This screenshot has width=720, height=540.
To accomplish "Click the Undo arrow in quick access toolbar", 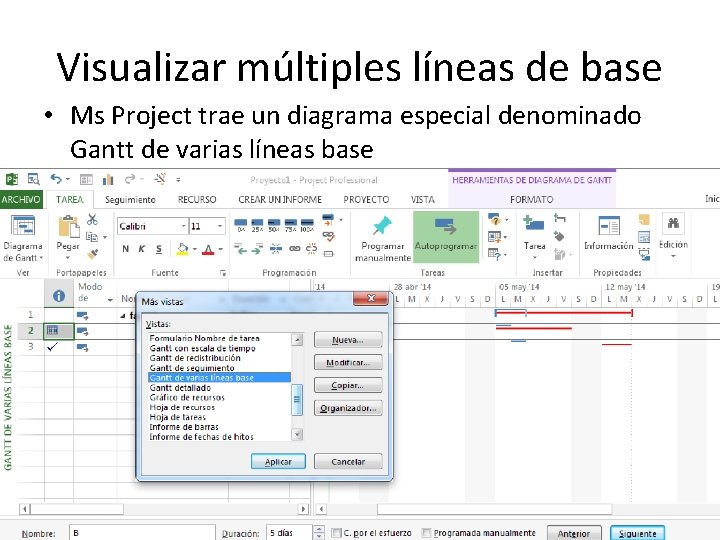I will click(x=56, y=179).
